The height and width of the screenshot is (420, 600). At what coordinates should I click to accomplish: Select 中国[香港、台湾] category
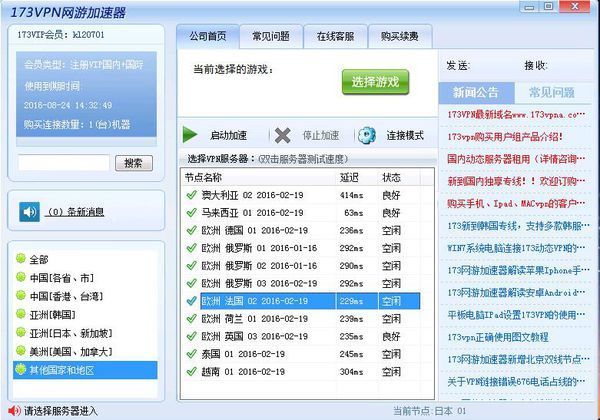point(66,296)
